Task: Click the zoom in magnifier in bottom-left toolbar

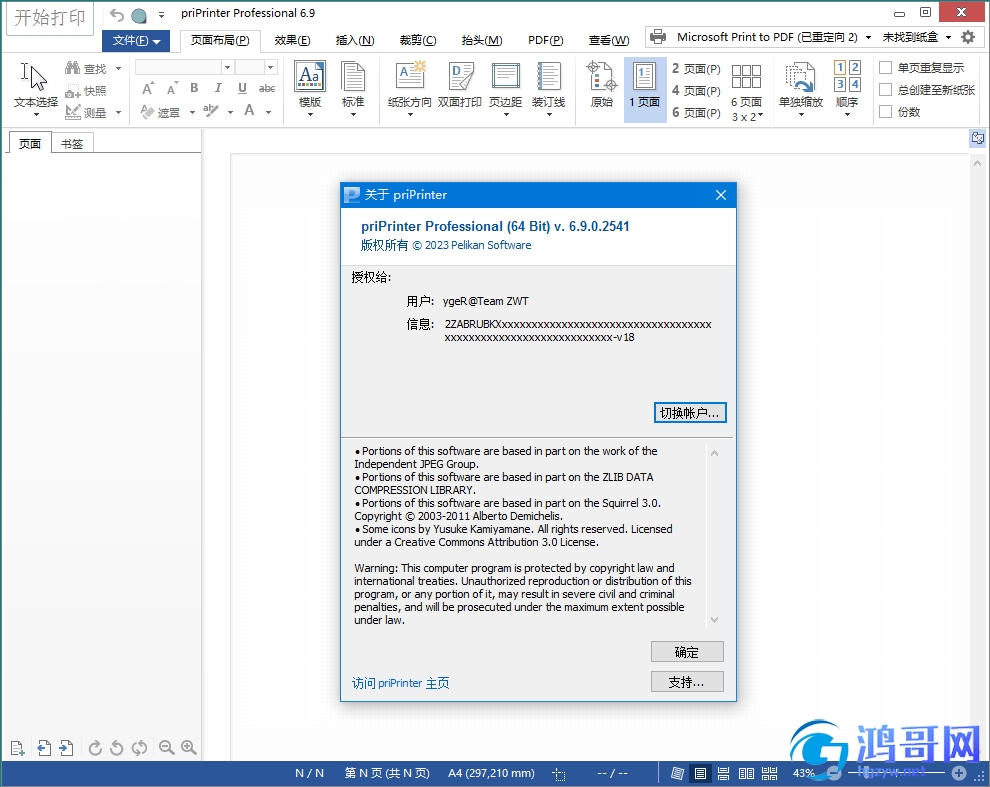Action: [x=189, y=748]
